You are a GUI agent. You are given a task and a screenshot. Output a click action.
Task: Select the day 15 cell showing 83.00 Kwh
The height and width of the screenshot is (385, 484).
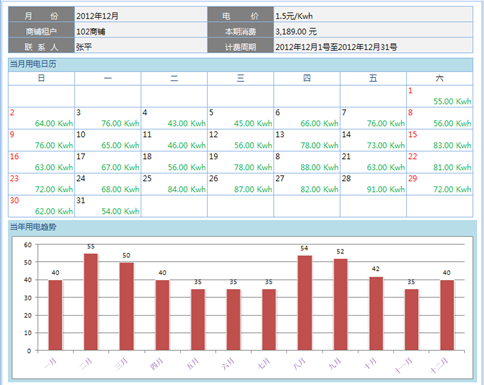439,140
